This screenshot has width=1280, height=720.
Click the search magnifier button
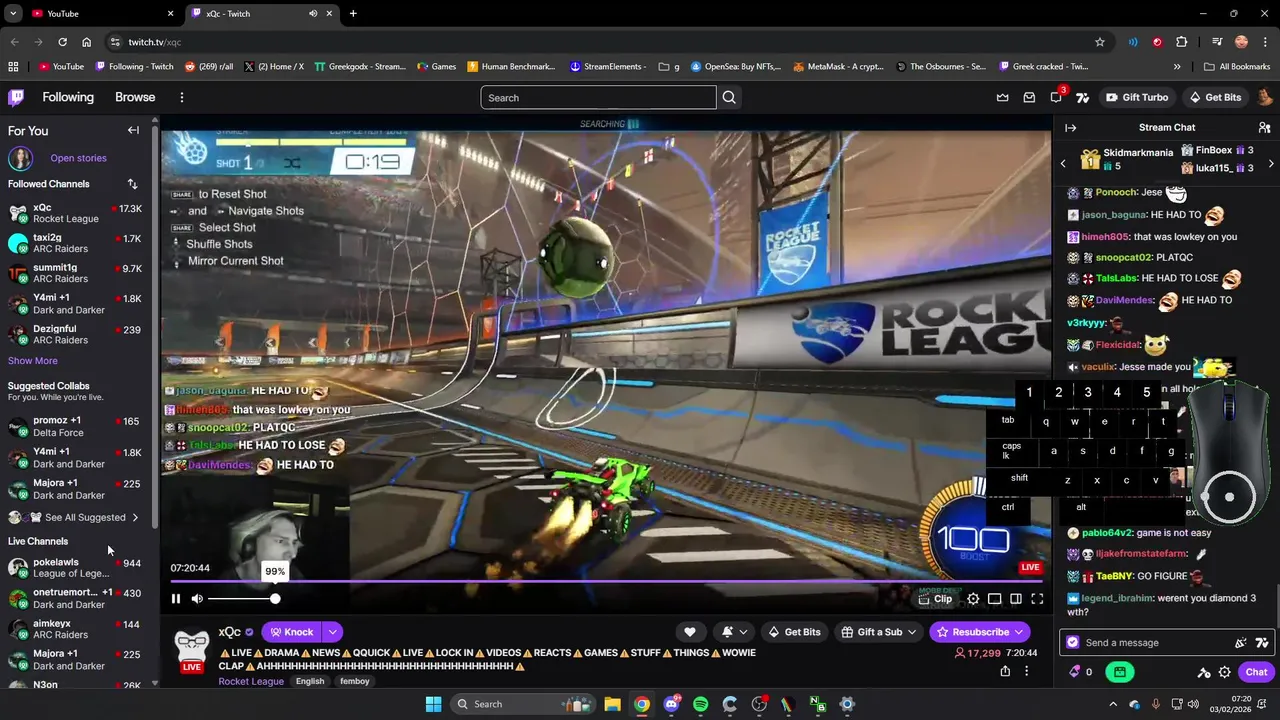729,97
